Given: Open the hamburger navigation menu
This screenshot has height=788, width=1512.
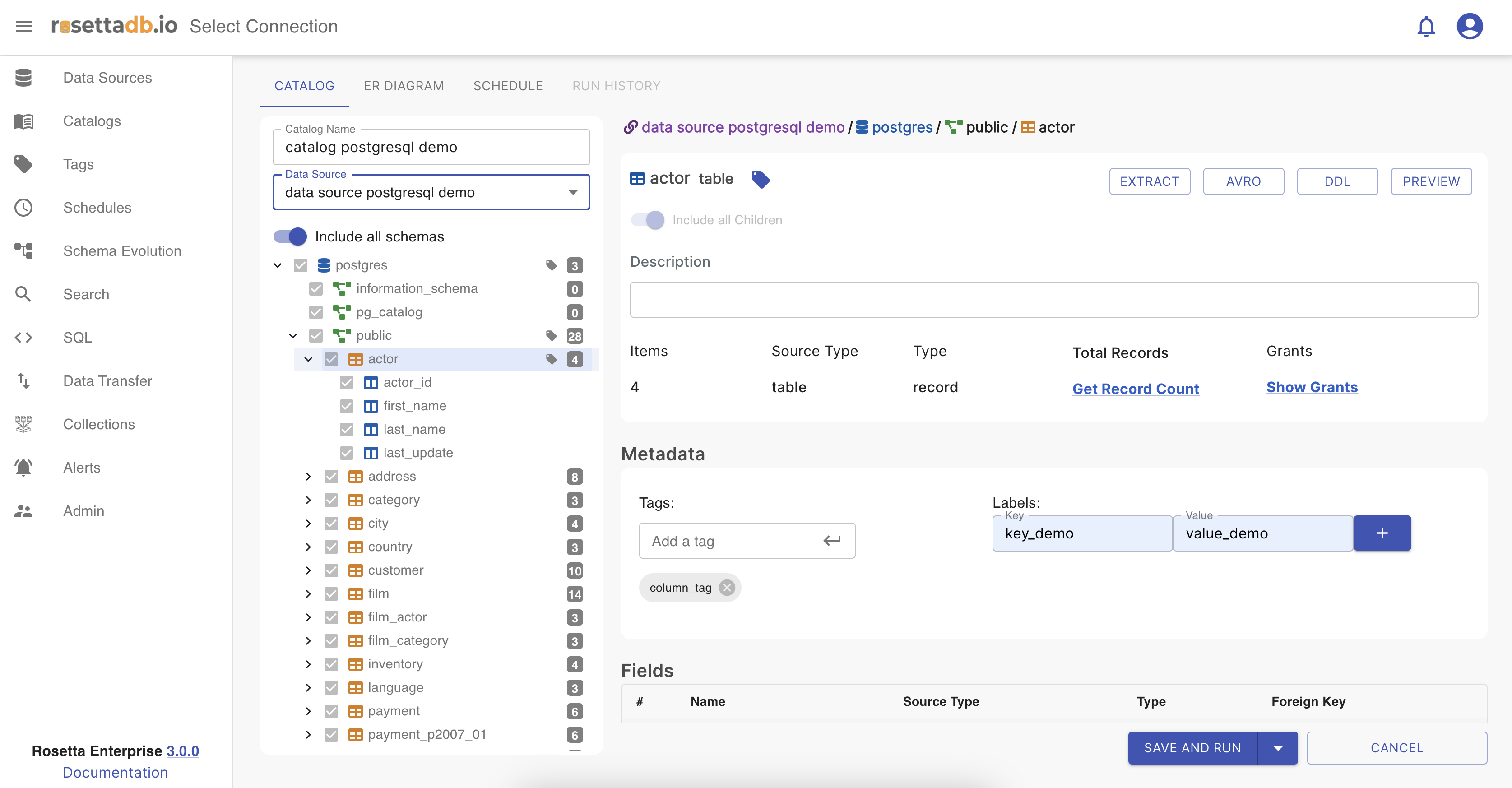Looking at the screenshot, I should click(24, 27).
